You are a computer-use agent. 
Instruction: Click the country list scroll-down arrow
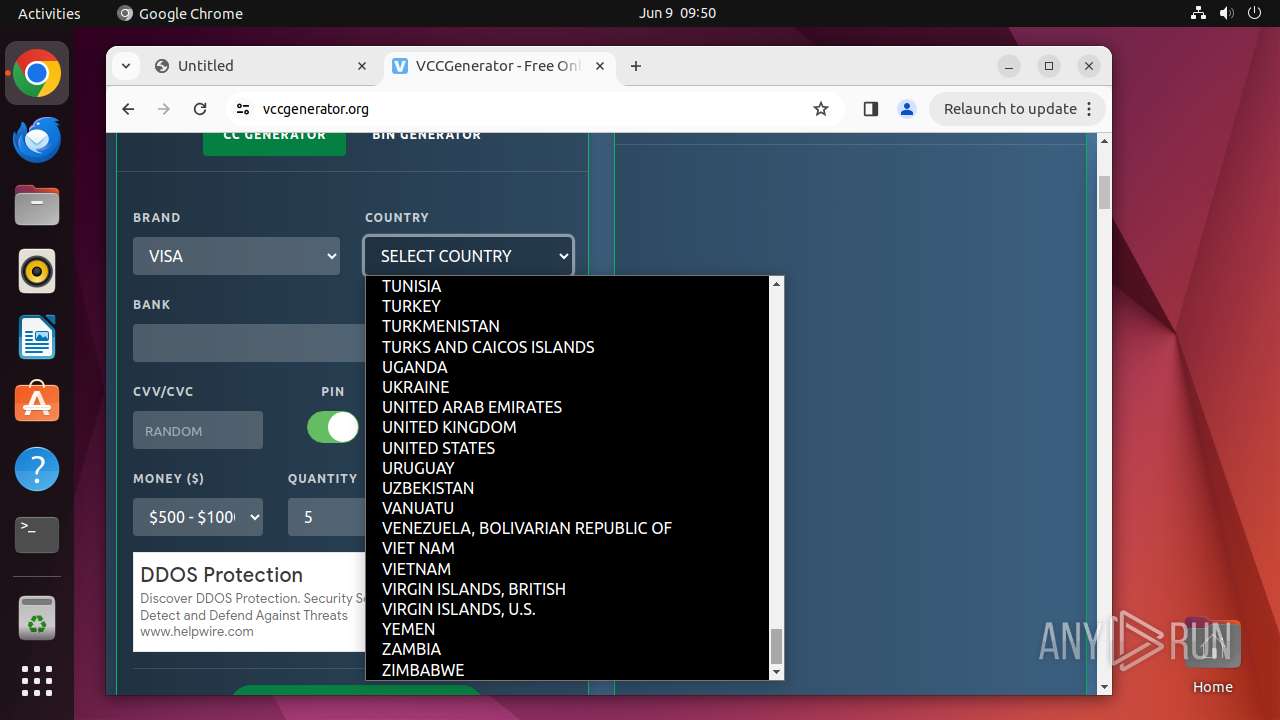(776, 673)
